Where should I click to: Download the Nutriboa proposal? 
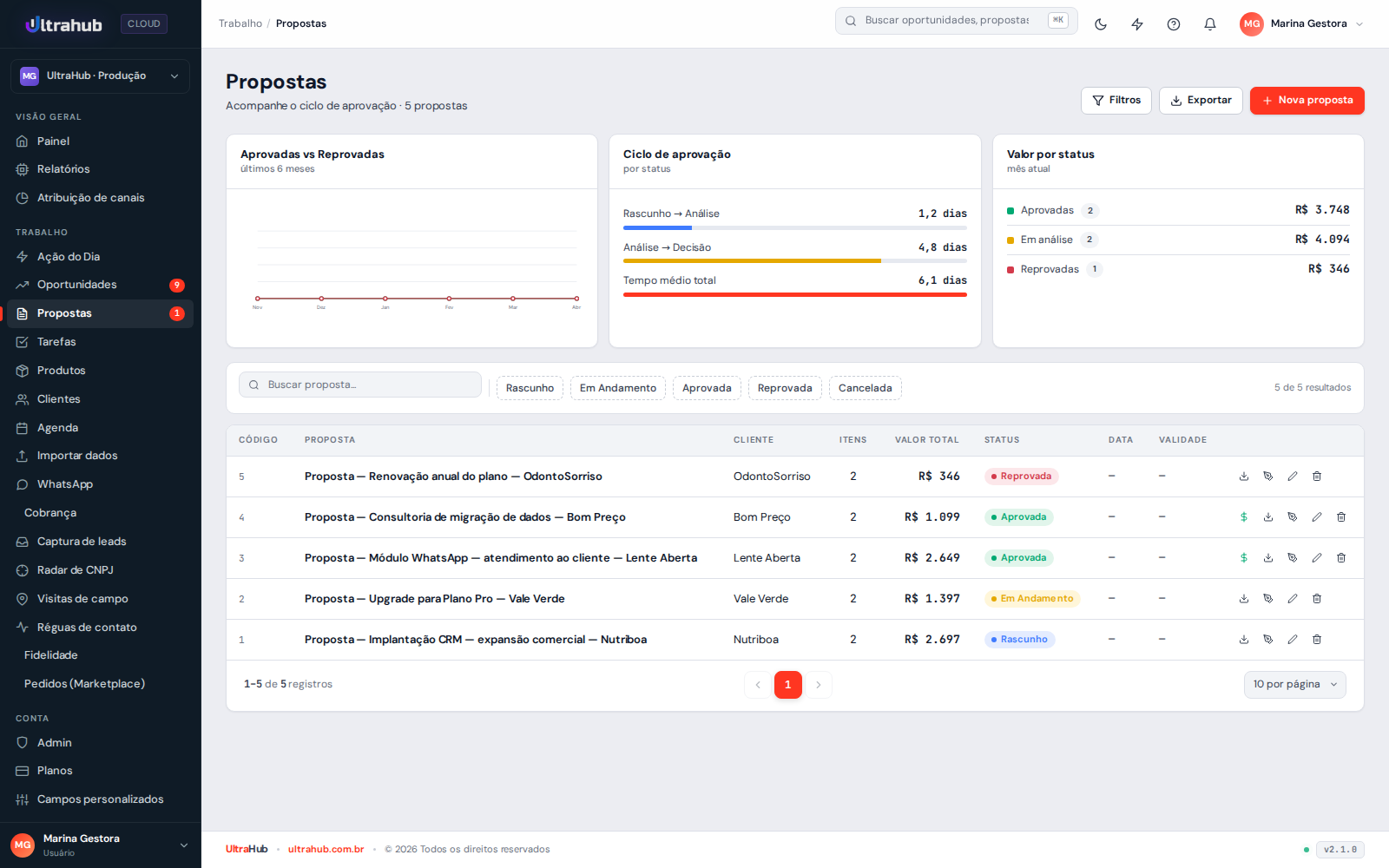pos(1244,640)
